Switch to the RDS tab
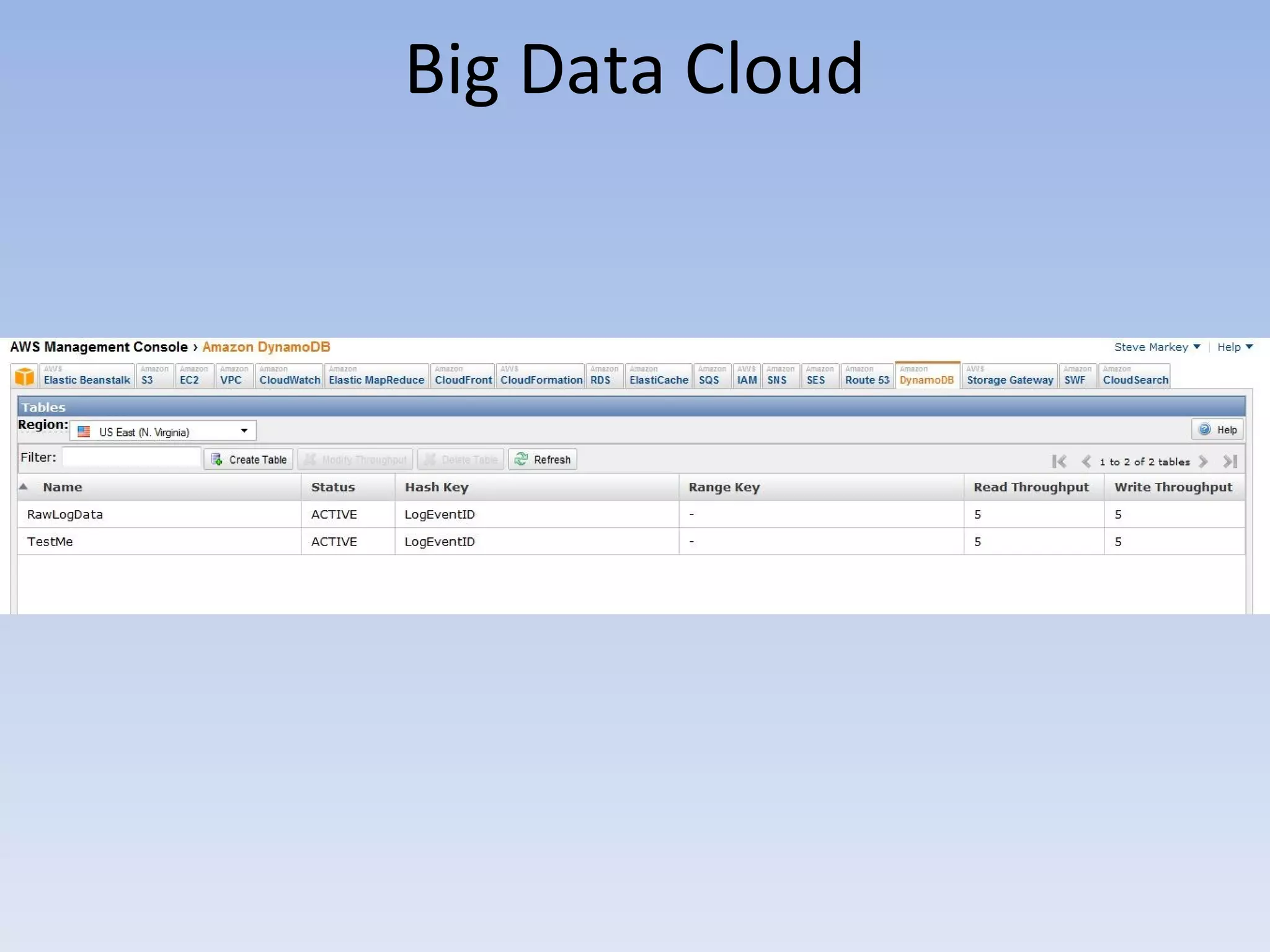Viewport: 1270px width, 952px height. (604, 376)
